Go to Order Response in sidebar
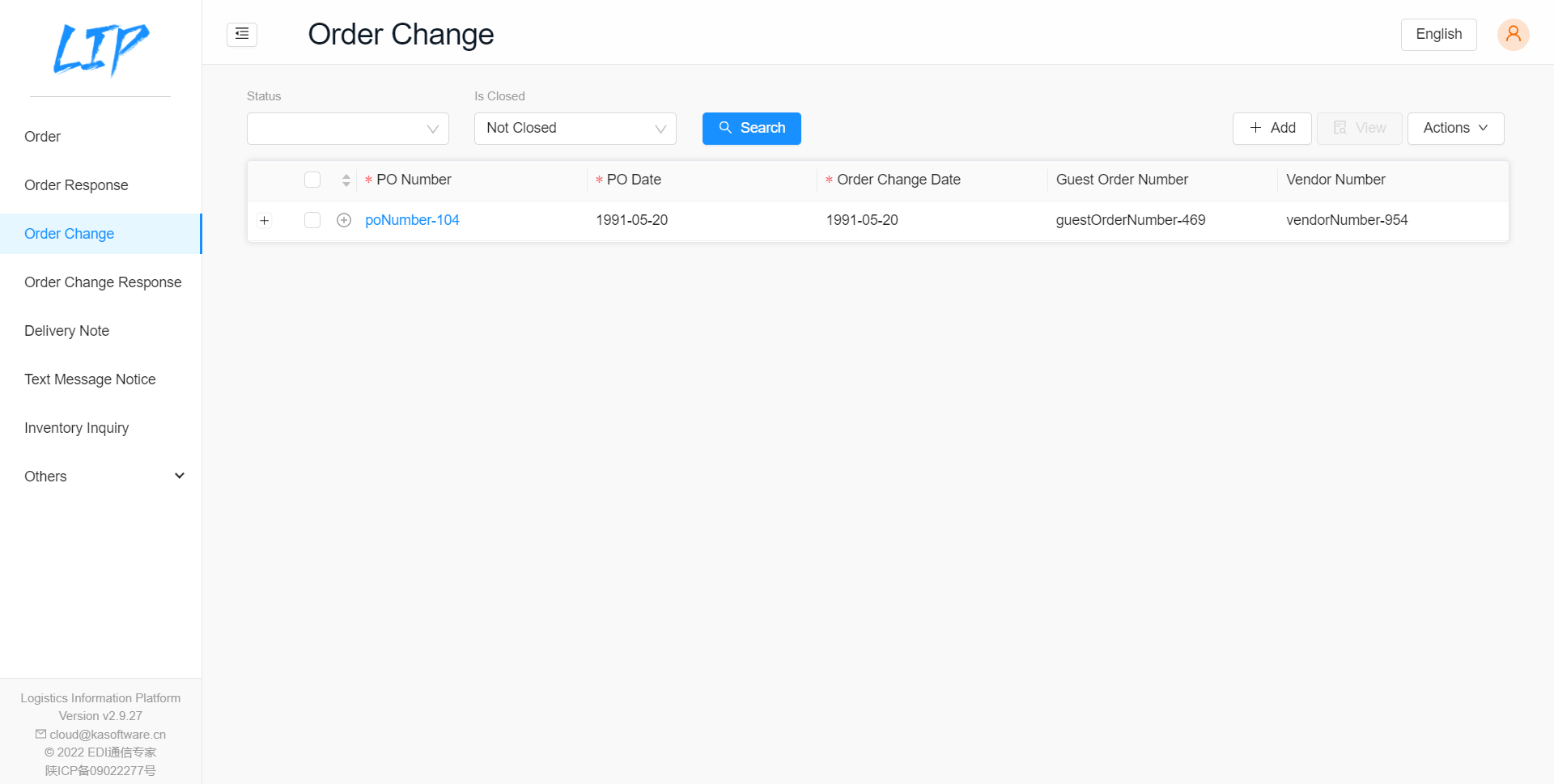Image resolution: width=1554 pixels, height=784 pixels. tap(76, 185)
